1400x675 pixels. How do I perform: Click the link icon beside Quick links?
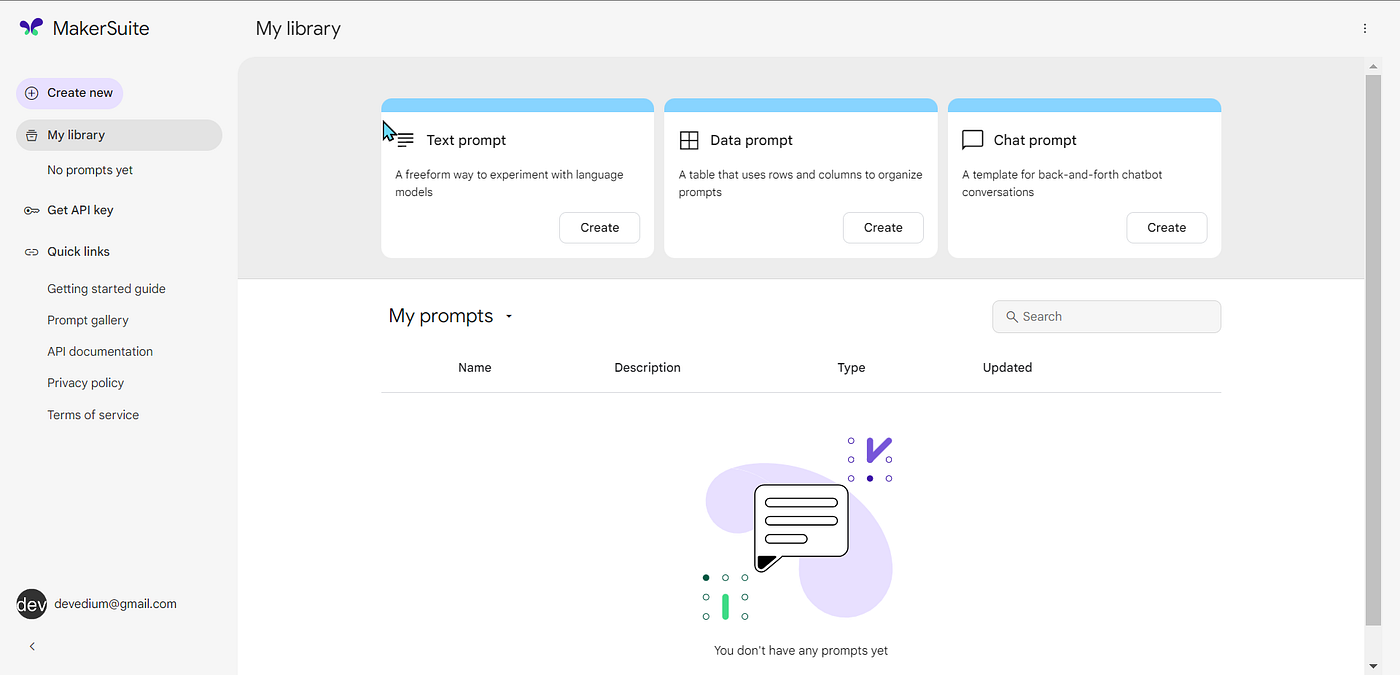click(32, 252)
